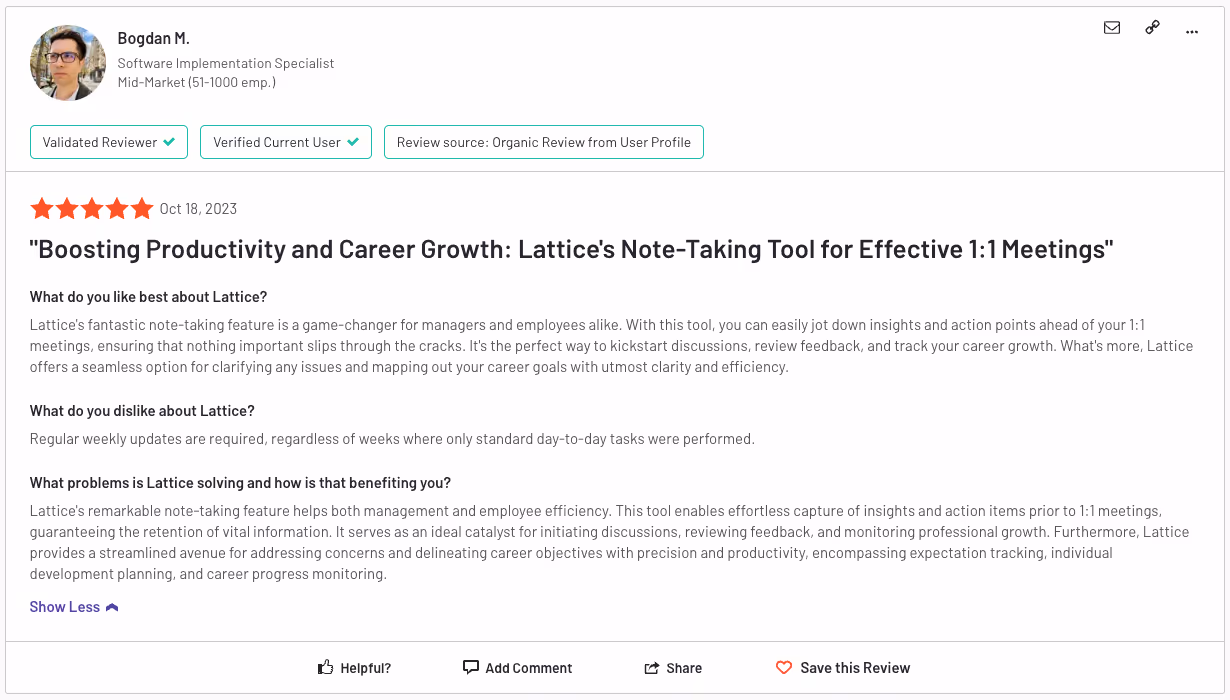The height and width of the screenshot is (700, 1230).
Task: Open Bogdan M. profile photo
Action: pyautogui.click(x=68, y=63)
